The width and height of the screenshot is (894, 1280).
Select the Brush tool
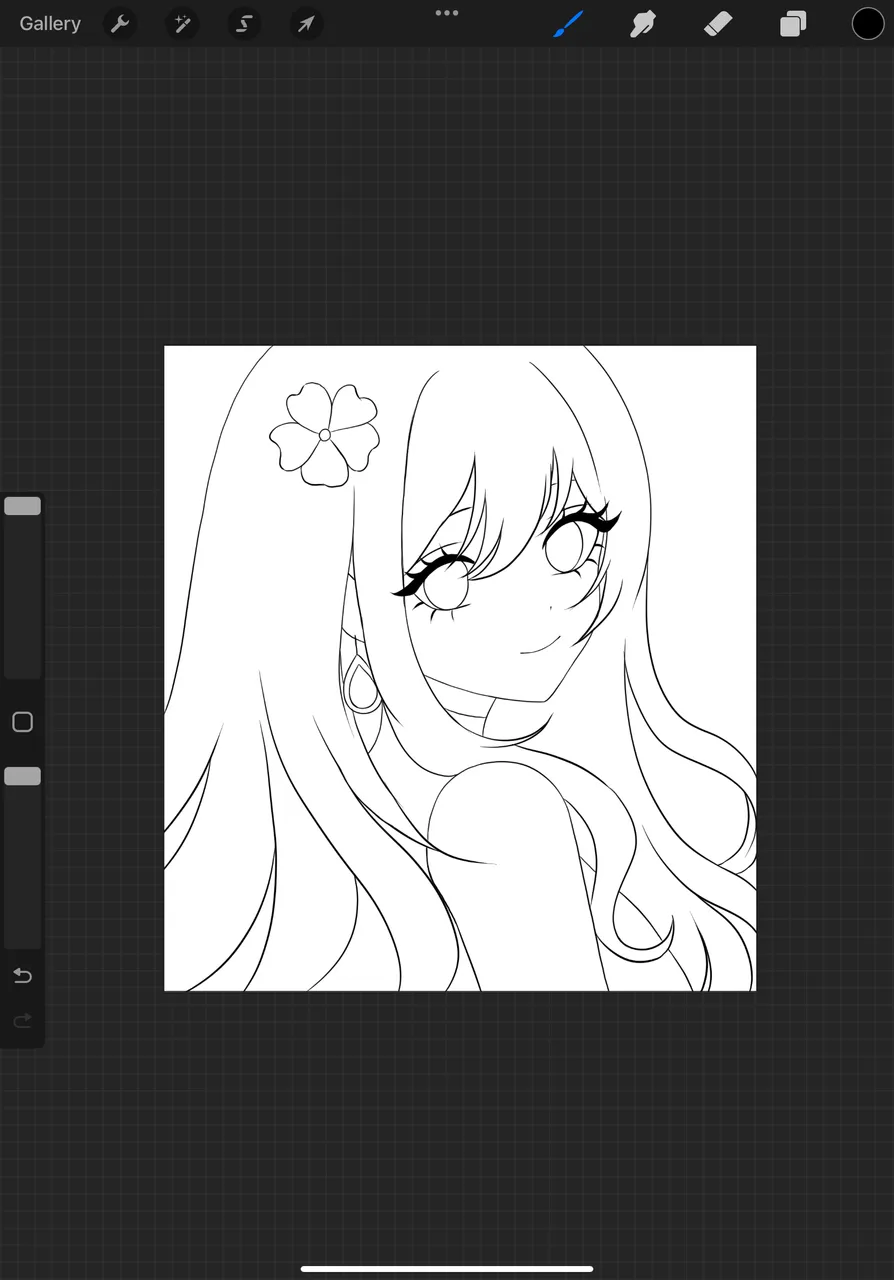(568, 23)
